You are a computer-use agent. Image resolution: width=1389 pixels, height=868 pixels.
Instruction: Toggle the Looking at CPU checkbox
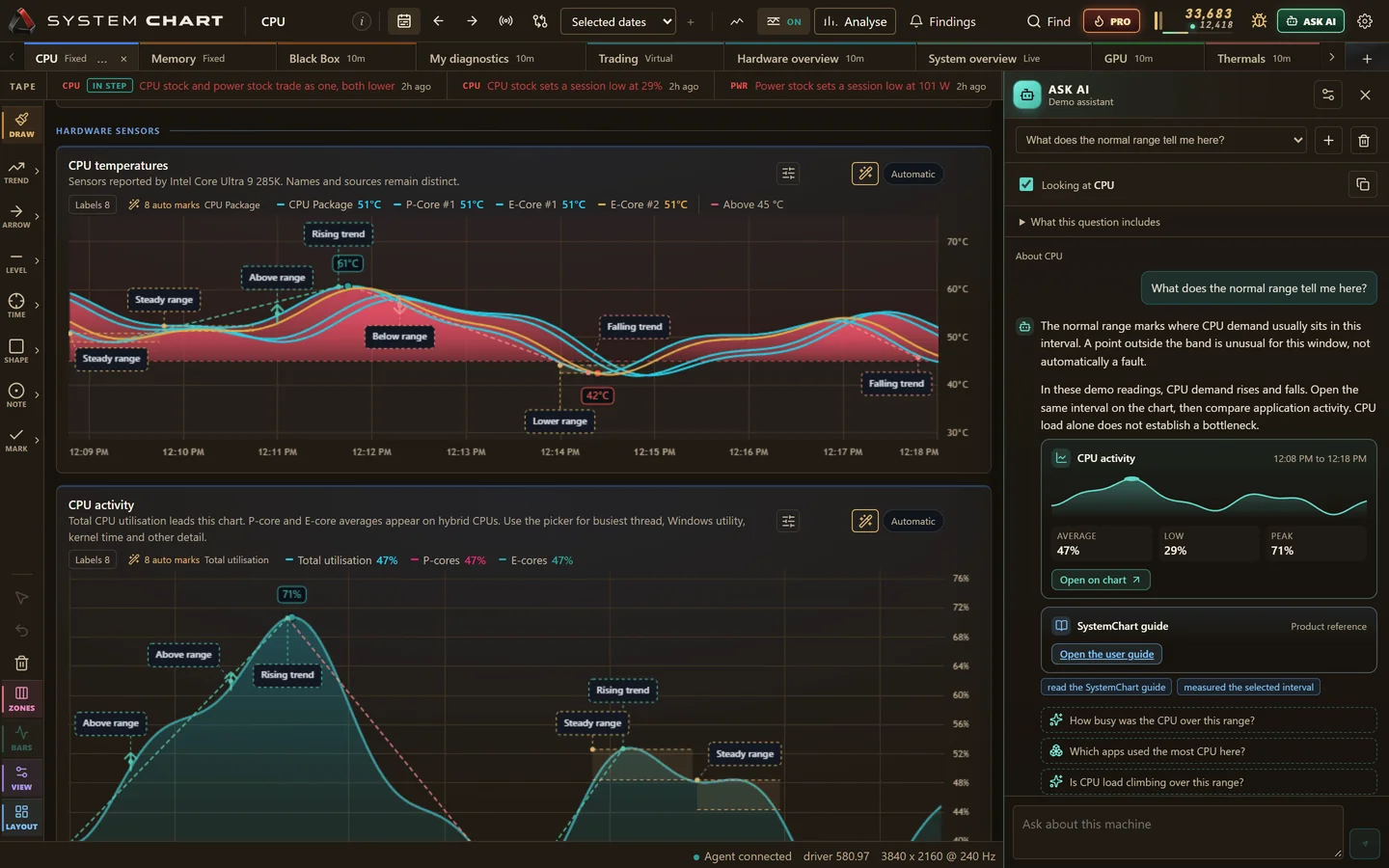(1026, 184)
